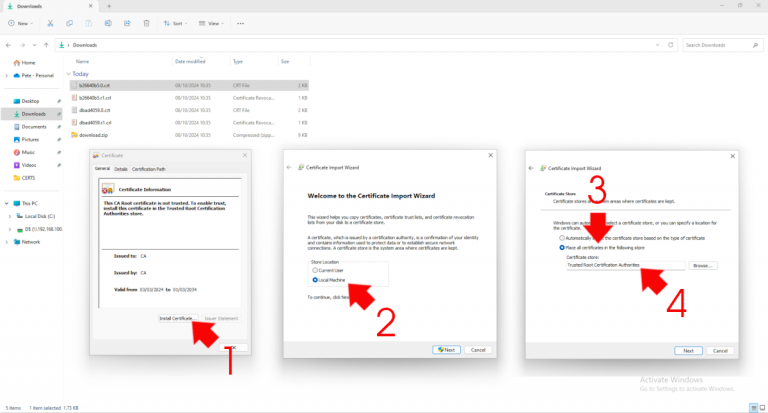This screenshot has width=768, height=413.
Task: Select the Local Machine store location
Action: tap(317, 280)
